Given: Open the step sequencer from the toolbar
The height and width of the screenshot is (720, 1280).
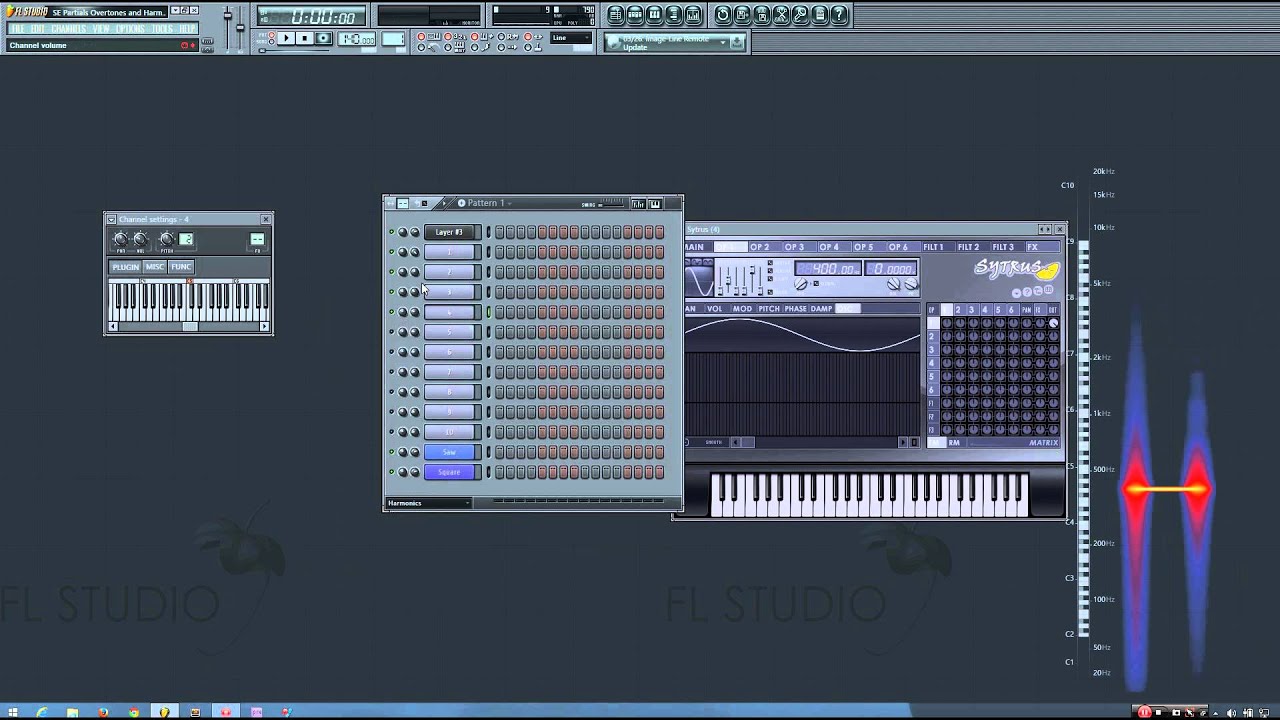Looking at the screenshot, I should point(635,15).
